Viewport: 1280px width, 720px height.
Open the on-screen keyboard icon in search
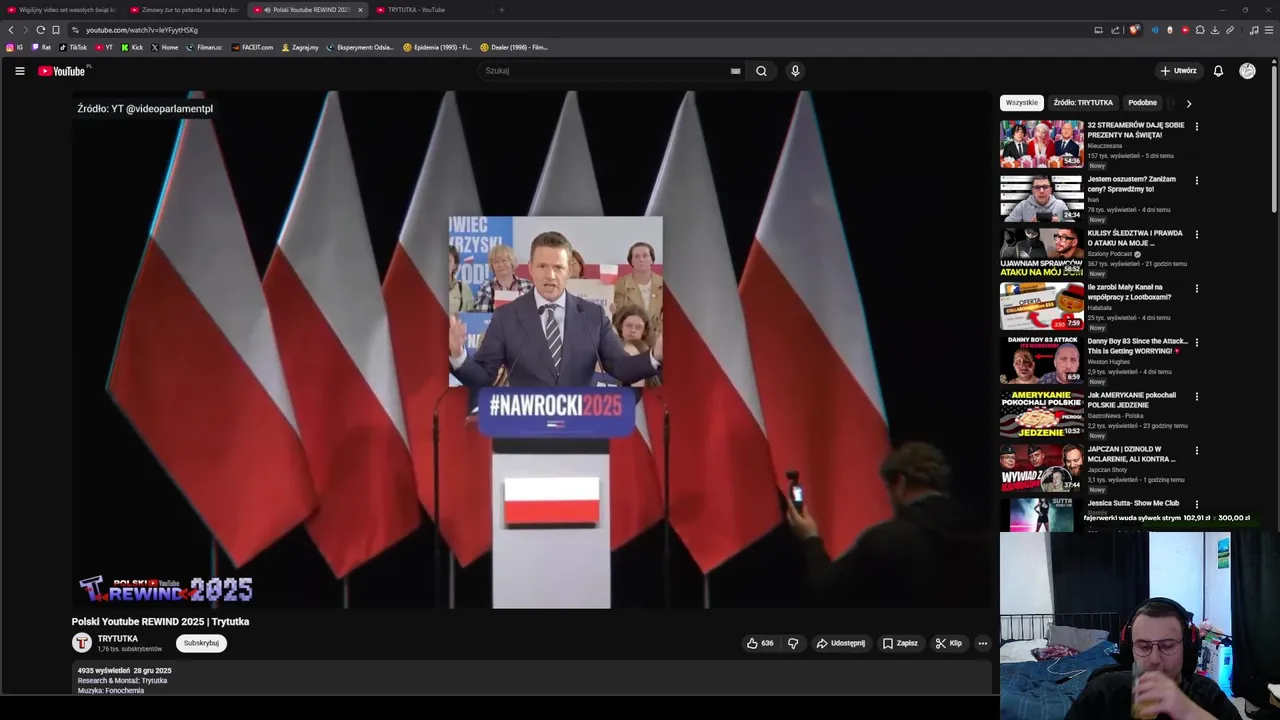(x=735, y=71)
